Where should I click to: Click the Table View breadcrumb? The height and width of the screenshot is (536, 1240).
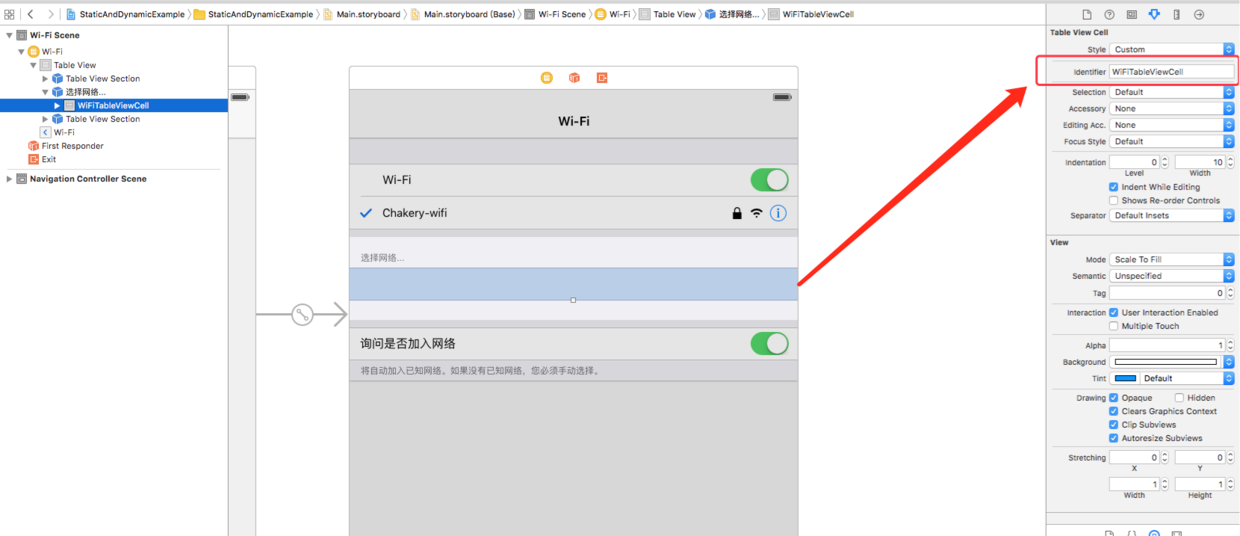pos(668,15)
